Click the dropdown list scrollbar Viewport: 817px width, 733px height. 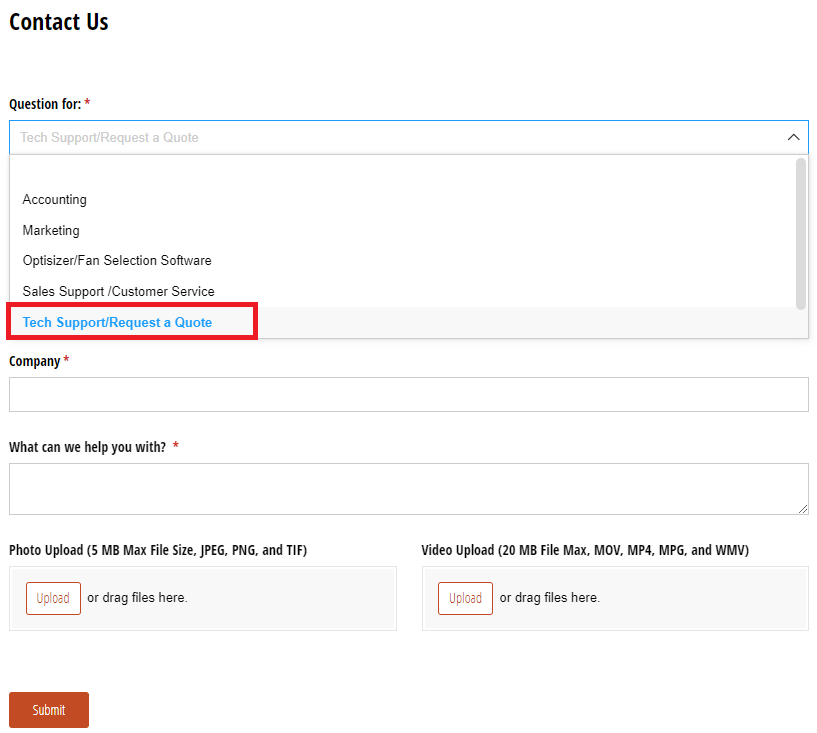pyautogui.click(x=800, y=233)
